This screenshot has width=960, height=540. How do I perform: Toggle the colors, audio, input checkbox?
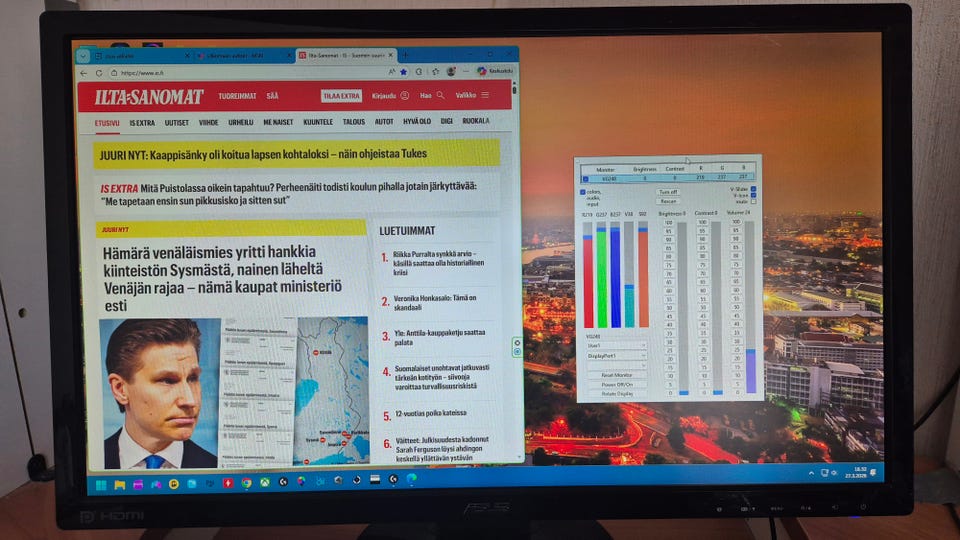(x=582, y=192)
